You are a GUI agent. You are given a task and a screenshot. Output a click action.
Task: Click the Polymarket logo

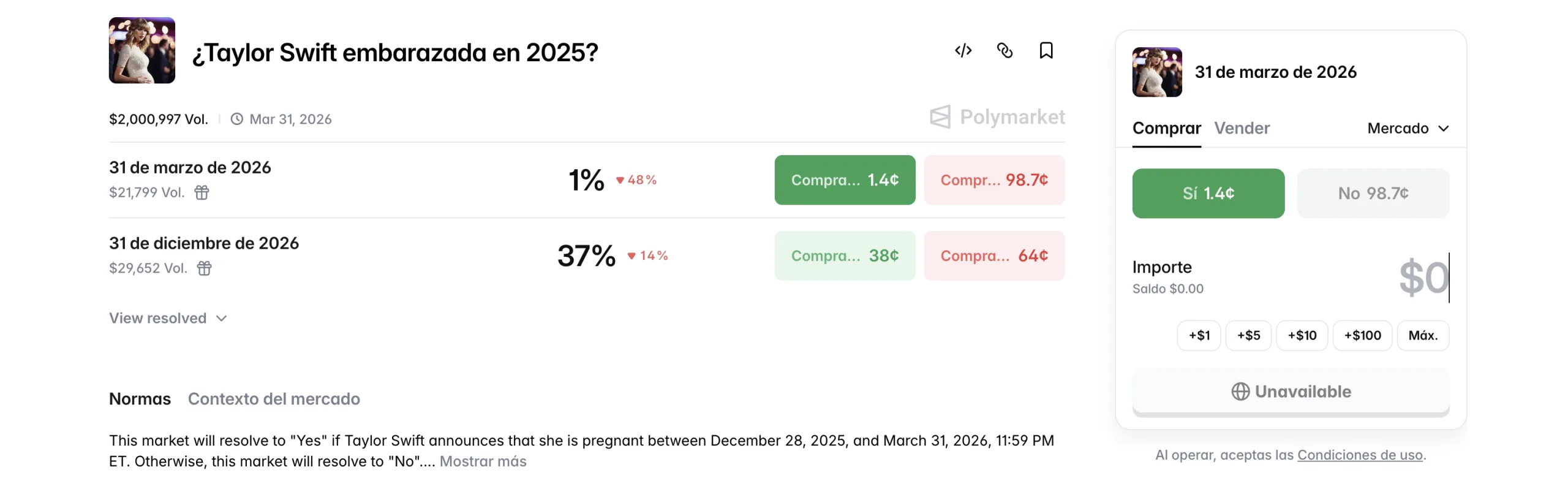[997, 116]
